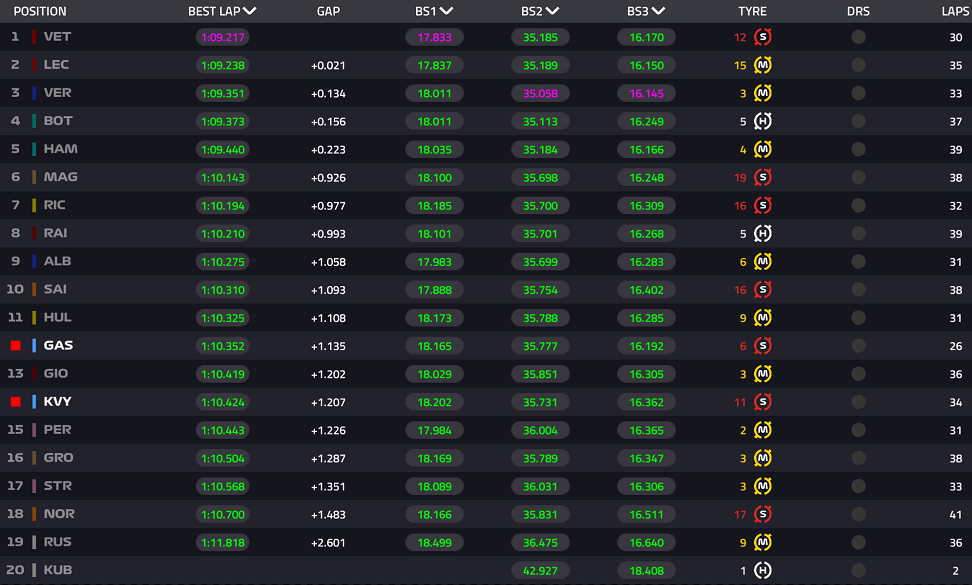
Task: Click Bottas's hard tyre icon
Action: (x=762, y=121)
